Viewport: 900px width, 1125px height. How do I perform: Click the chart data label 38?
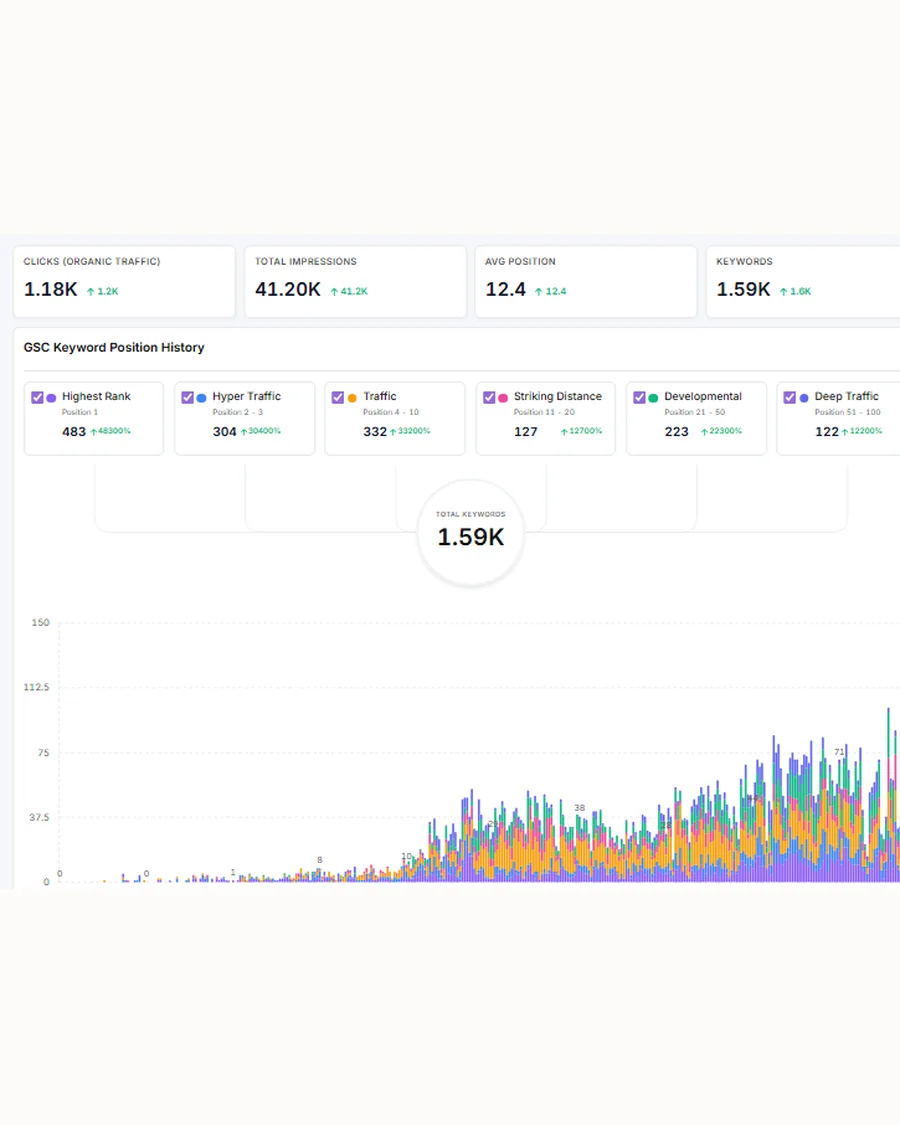point(579,807)
